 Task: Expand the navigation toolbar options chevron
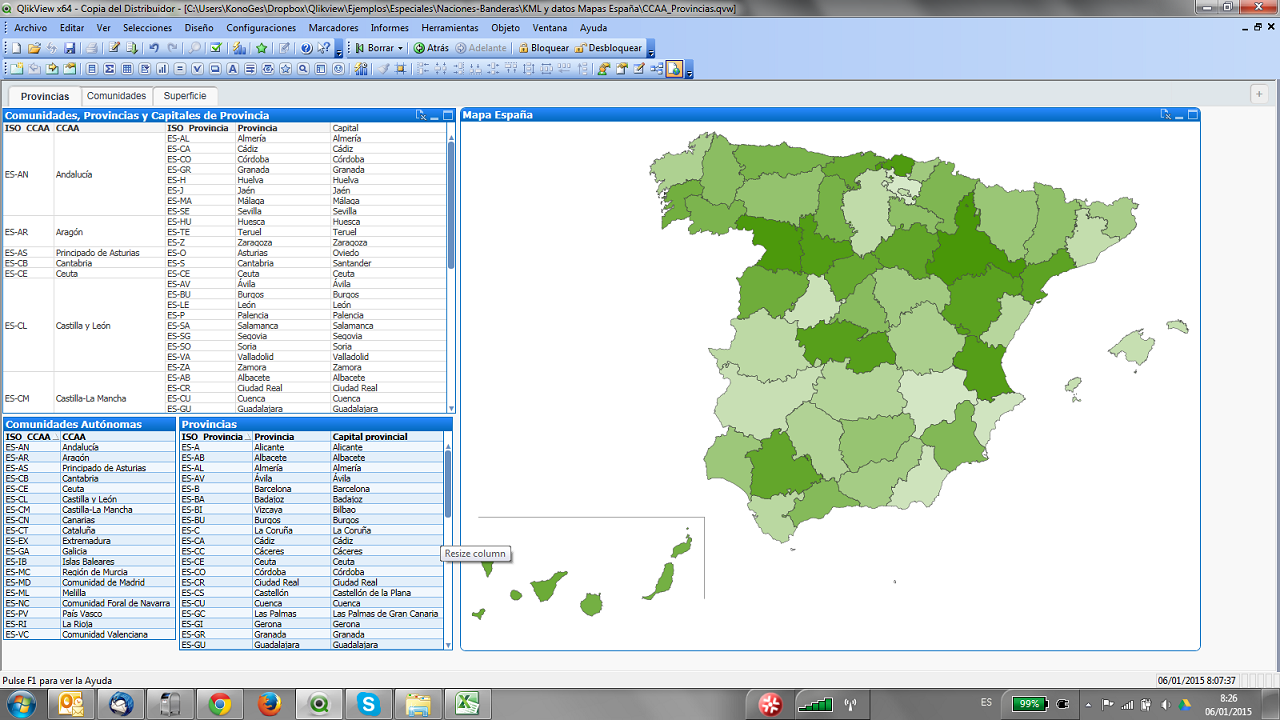(x=651, y=50)
